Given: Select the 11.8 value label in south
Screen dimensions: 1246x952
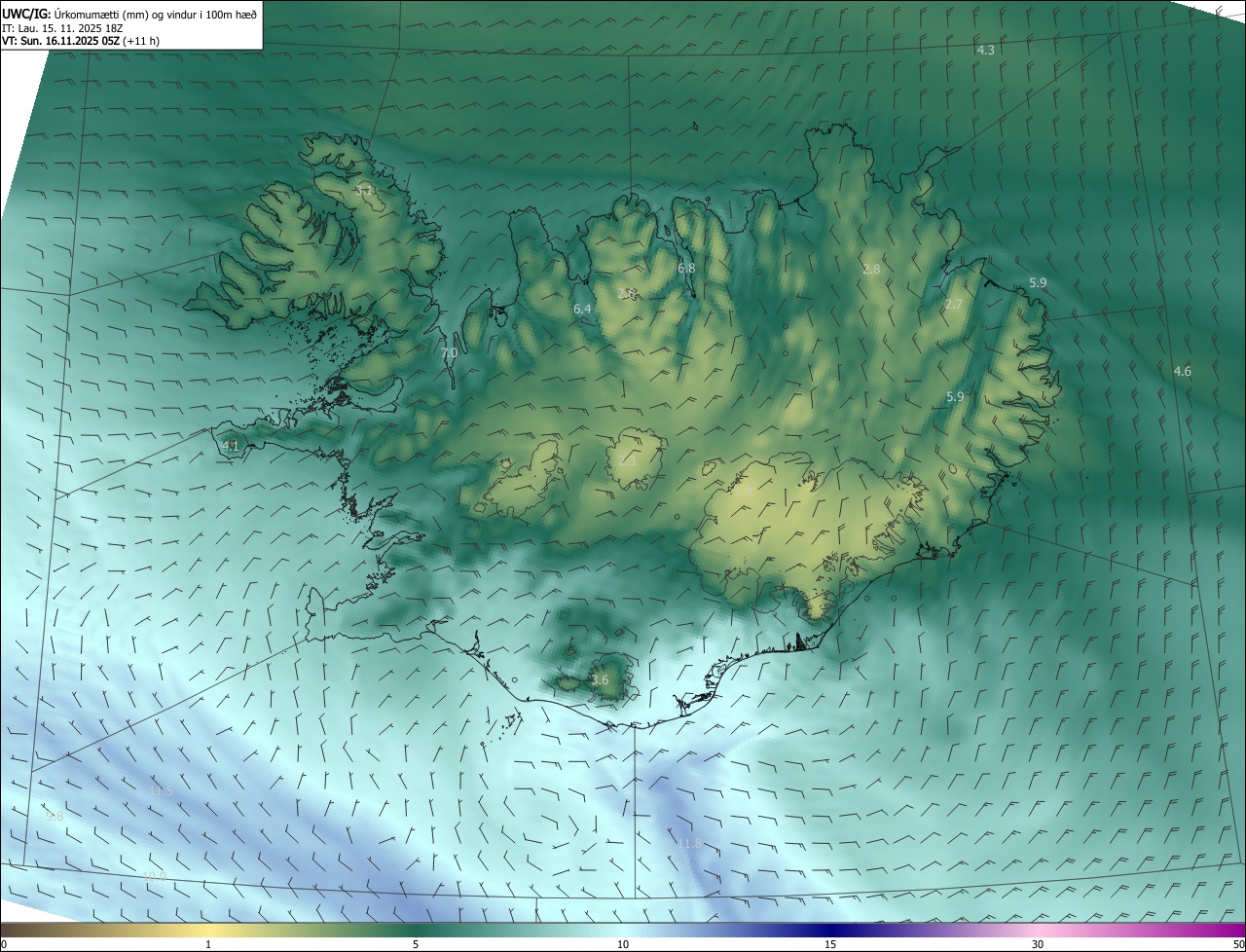Looking at the screenshot, I should click(x=690, y=843).
